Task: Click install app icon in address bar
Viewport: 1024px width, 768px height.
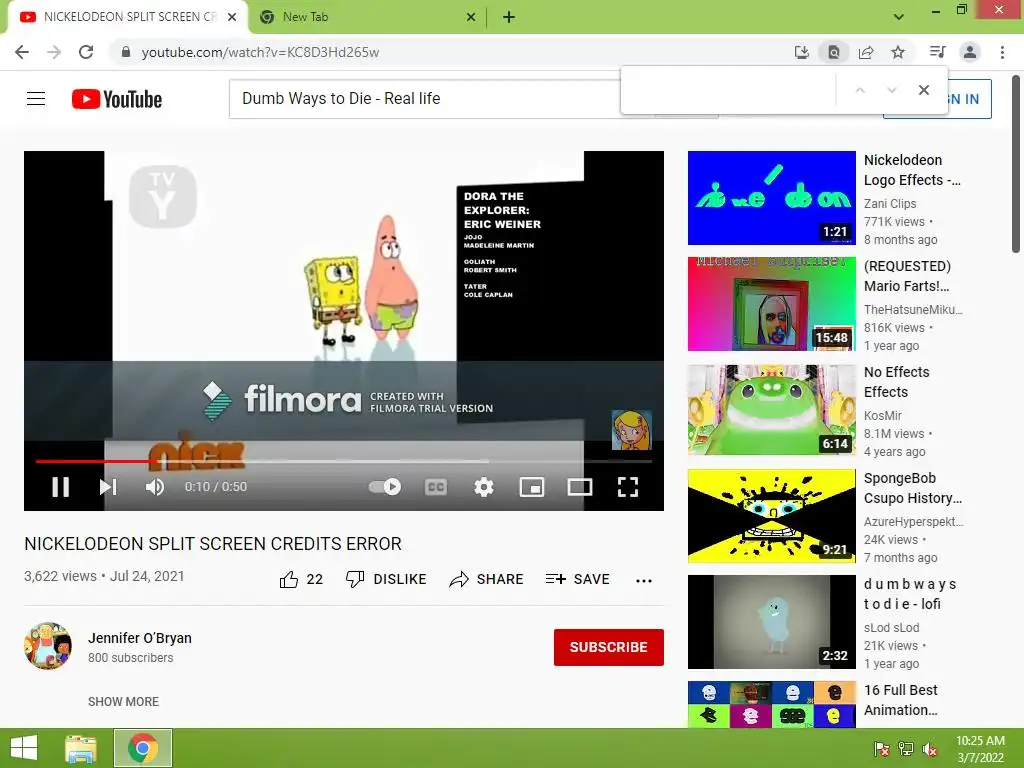Action: 802,52
